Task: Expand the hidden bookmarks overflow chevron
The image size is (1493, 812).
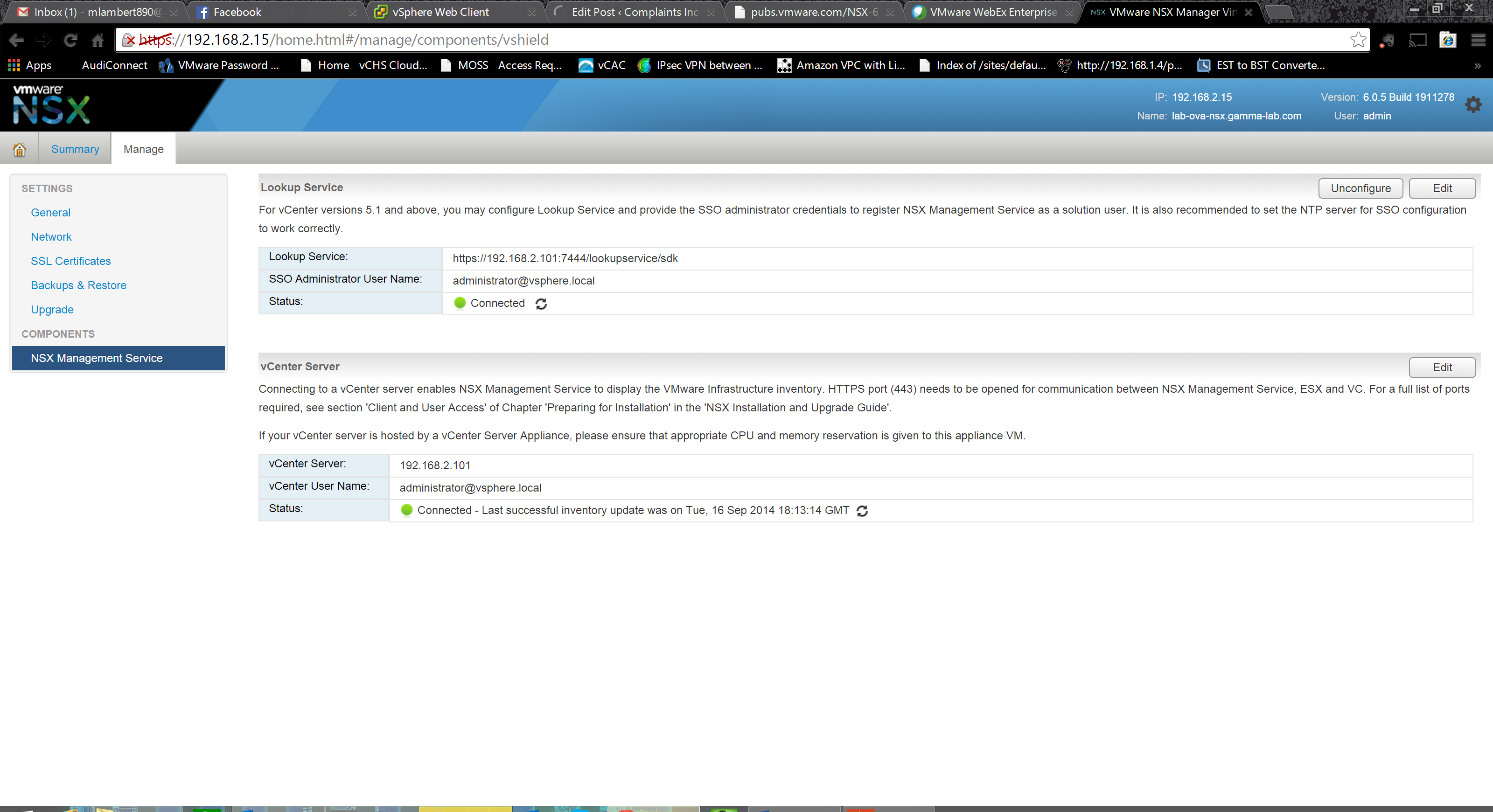Action: (x=1477, y=65)
